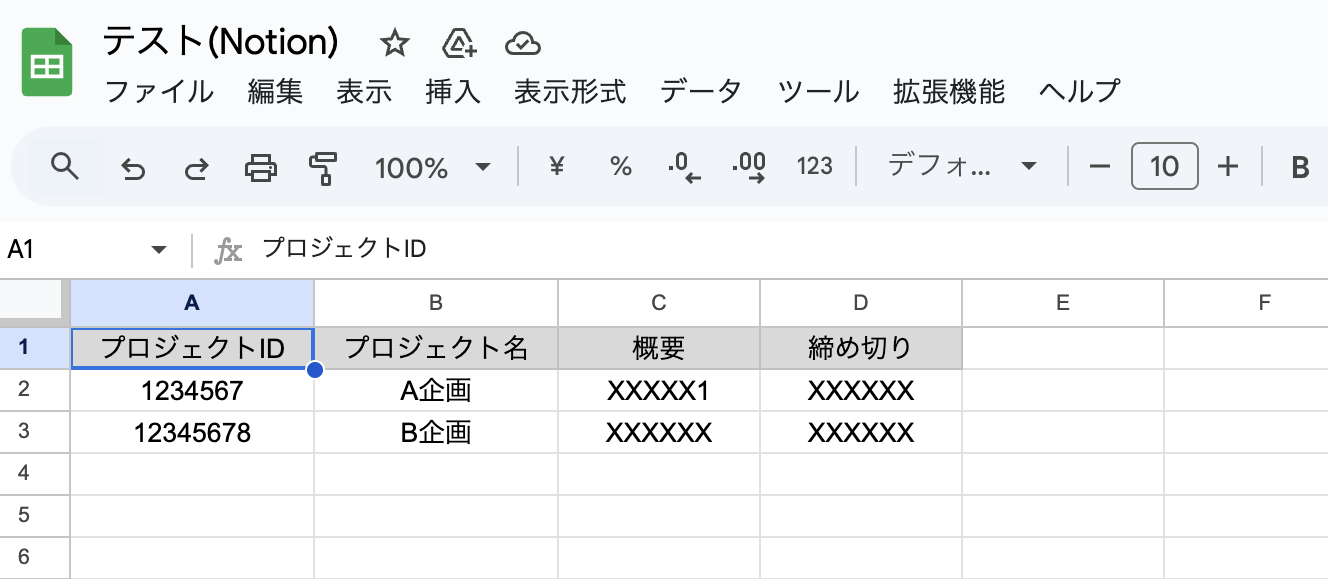Format selection as percent
This screenshot has height=579, width=1328.
[621, 167]
